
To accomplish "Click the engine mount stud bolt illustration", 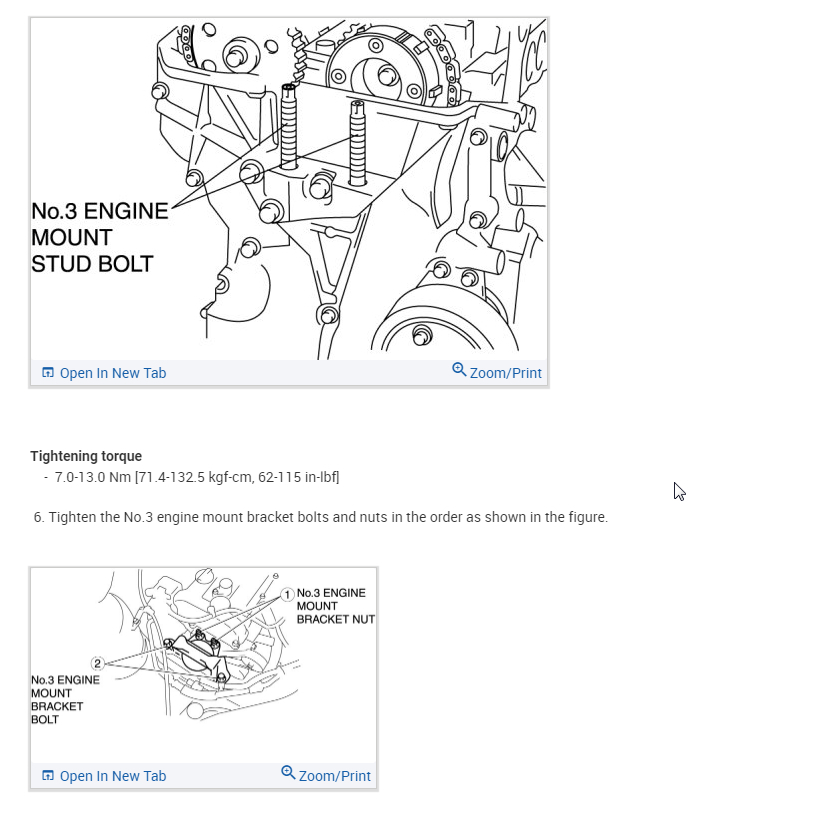I will (x=289, y=189).
